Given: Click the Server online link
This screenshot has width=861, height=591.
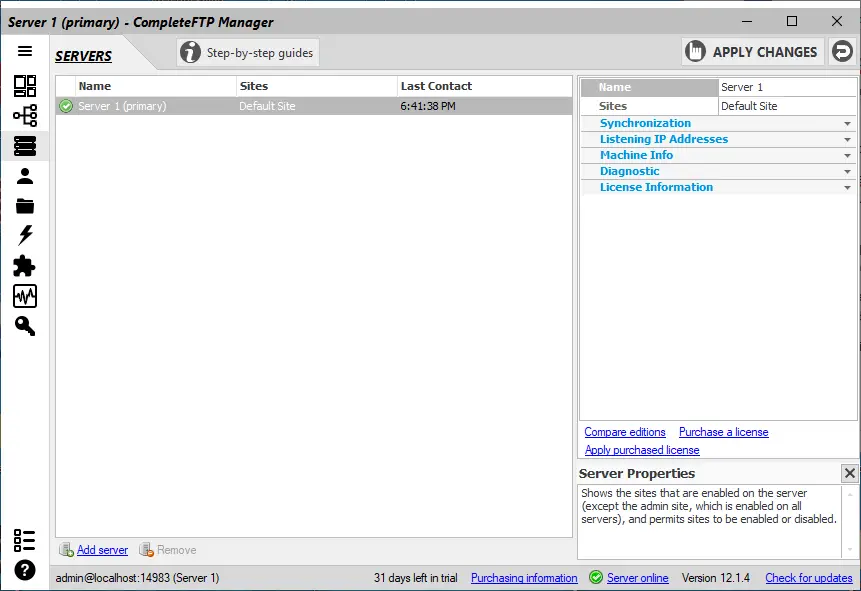Looking at the screenshot, I should tap(638, 578).
